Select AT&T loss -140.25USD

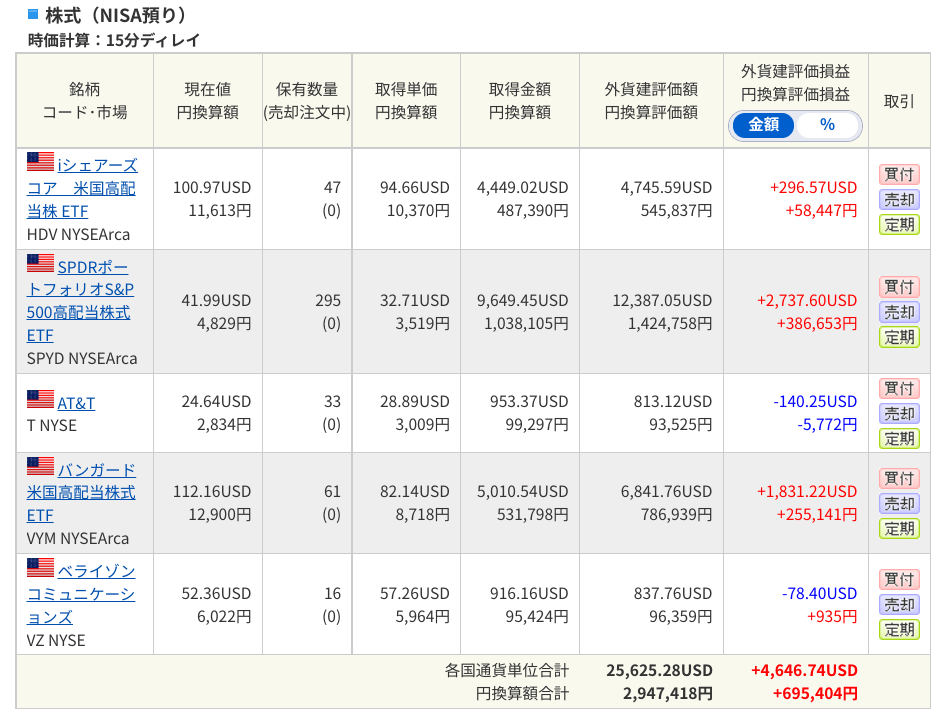tap(815, 401)
